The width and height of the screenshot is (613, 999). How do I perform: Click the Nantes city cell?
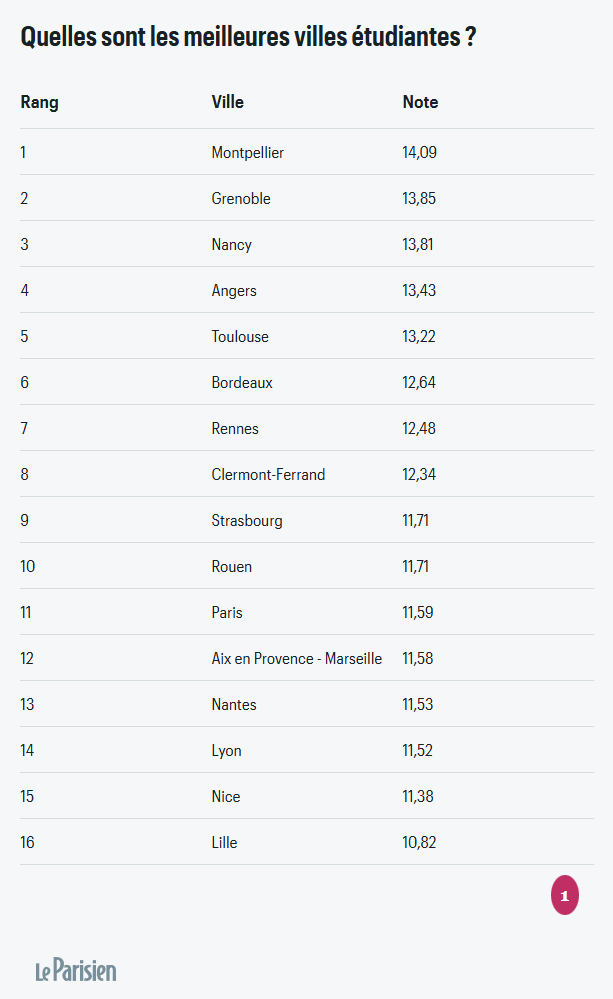(x=234, y=705)
